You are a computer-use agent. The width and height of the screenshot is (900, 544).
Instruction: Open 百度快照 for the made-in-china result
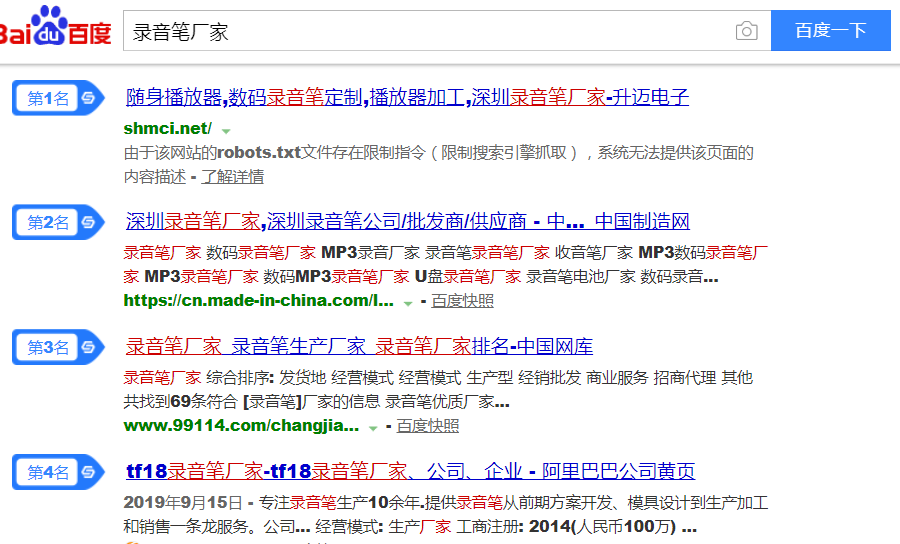[x=462, y=301]
